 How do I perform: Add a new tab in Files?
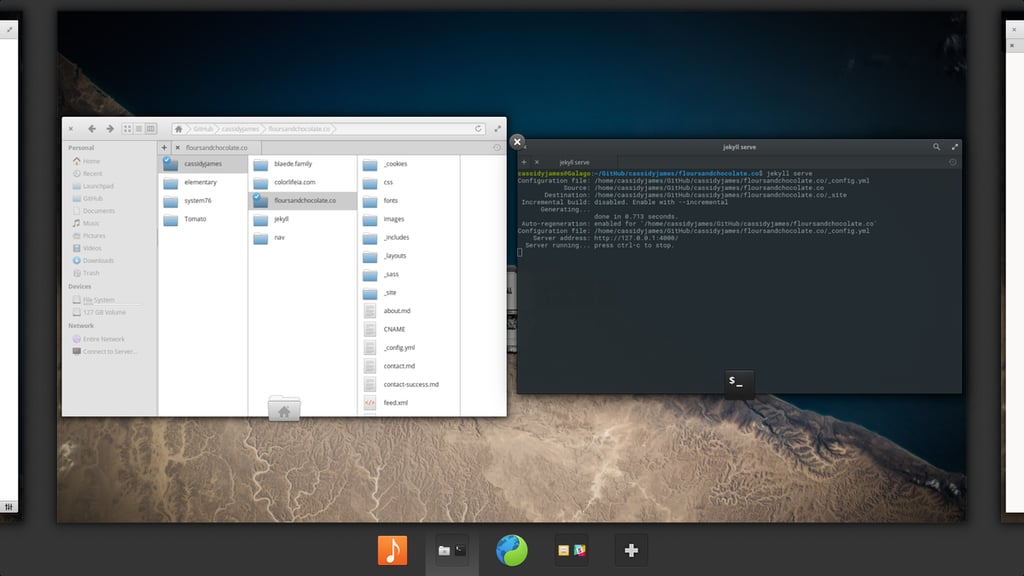(165, 148)
